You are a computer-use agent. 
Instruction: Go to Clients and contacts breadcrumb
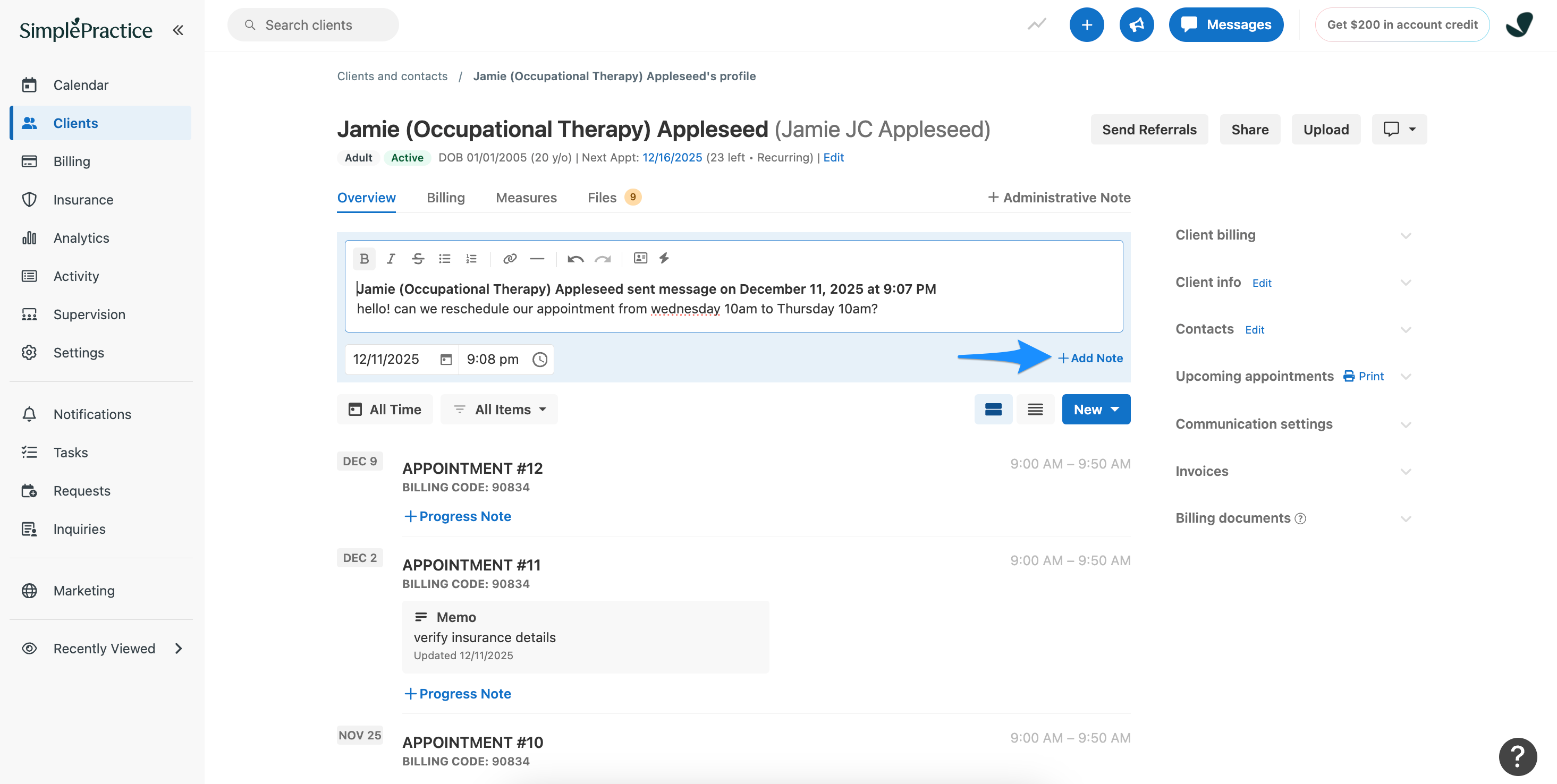[x=392, y=76]
